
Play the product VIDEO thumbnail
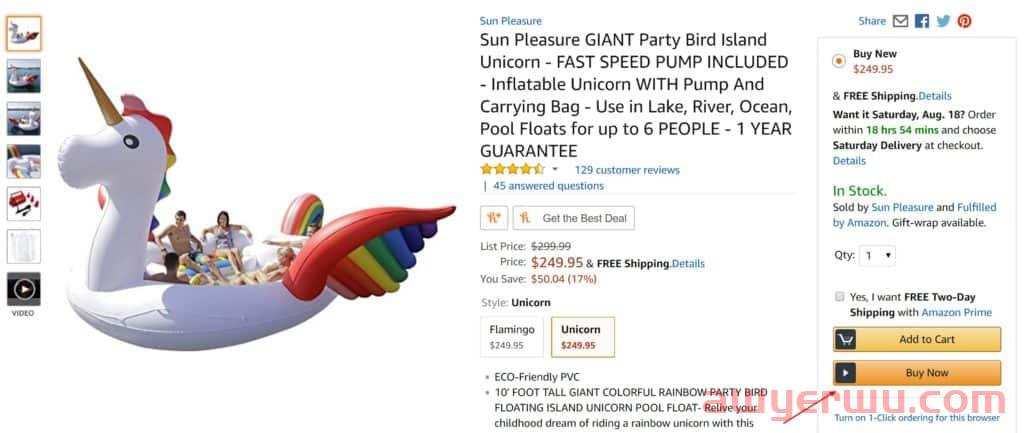(24, 290)
